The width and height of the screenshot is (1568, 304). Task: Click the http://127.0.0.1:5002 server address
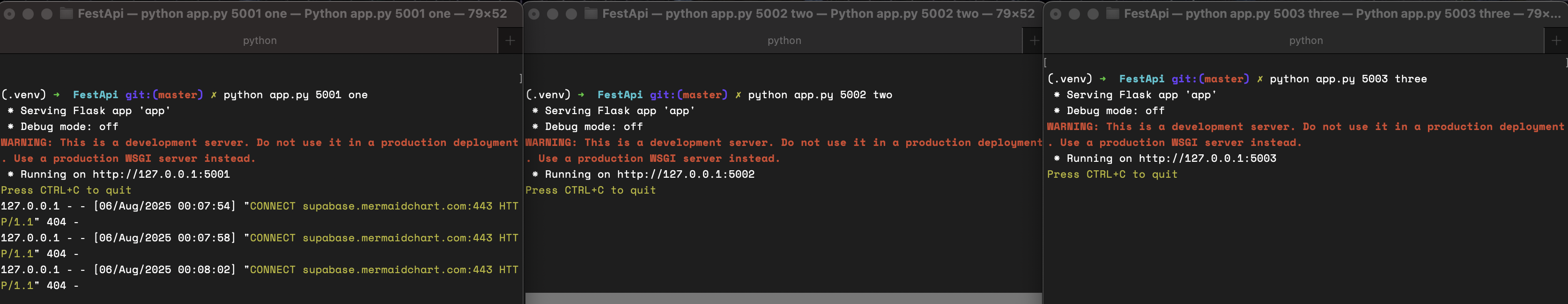(685, 174)
